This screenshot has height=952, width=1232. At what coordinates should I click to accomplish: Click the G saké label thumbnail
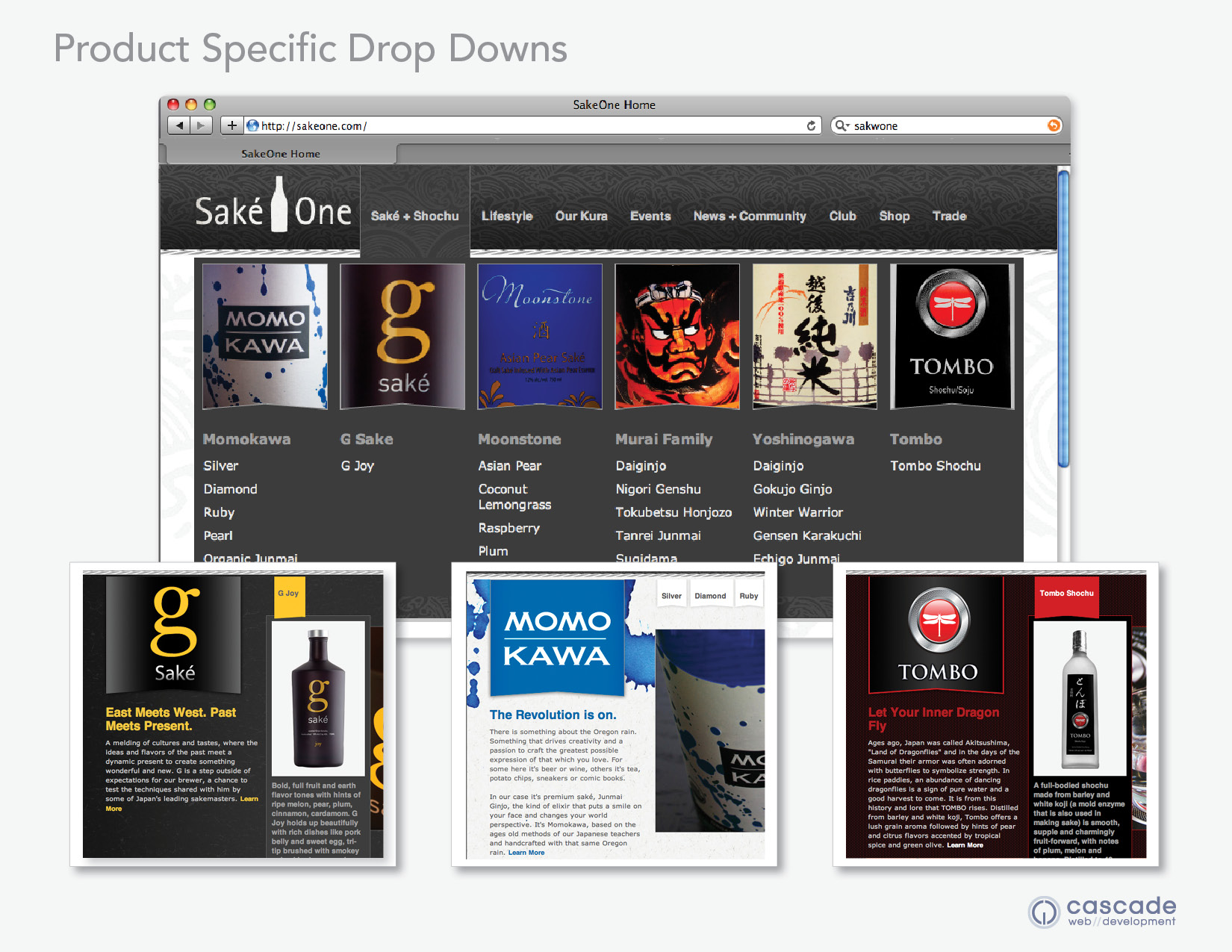tap(402, 336)
